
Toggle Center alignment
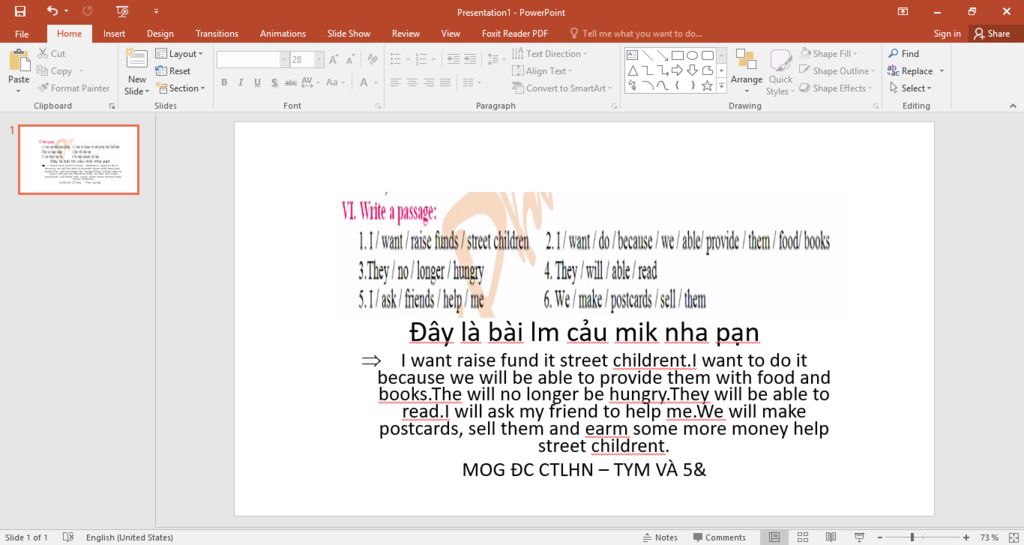(x=412, y=82)
